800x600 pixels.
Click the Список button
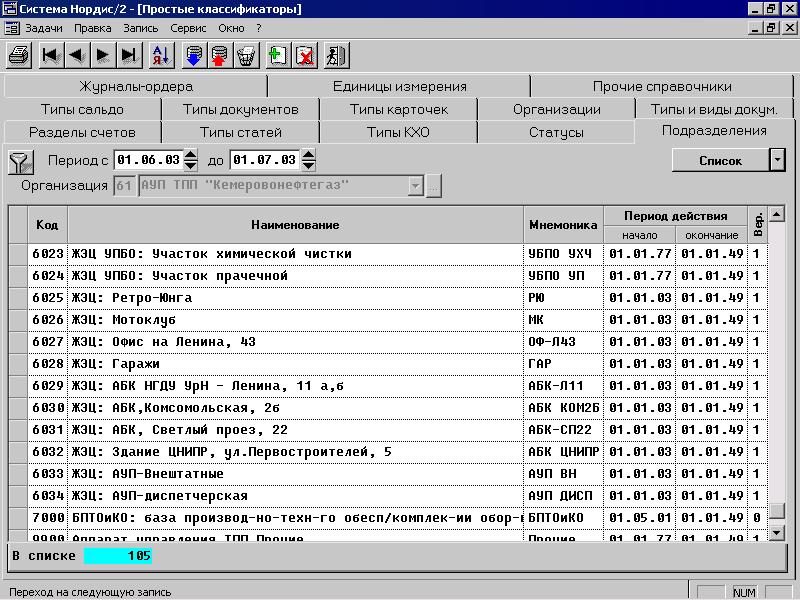(720, 161)
